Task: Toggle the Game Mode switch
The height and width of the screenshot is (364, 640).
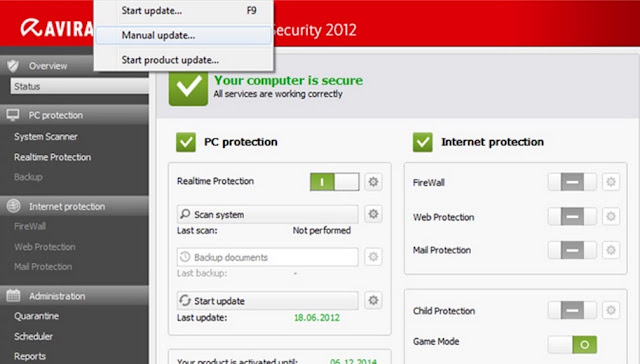Action: click(572, 345)
